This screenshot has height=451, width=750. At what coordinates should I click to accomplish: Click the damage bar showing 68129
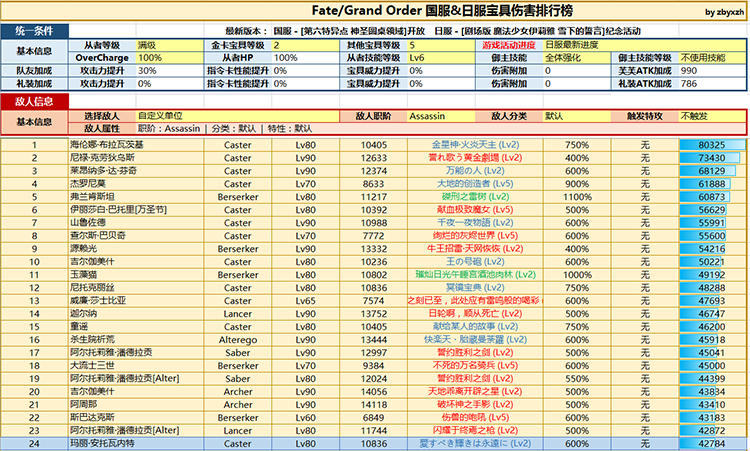coord(707,171)
